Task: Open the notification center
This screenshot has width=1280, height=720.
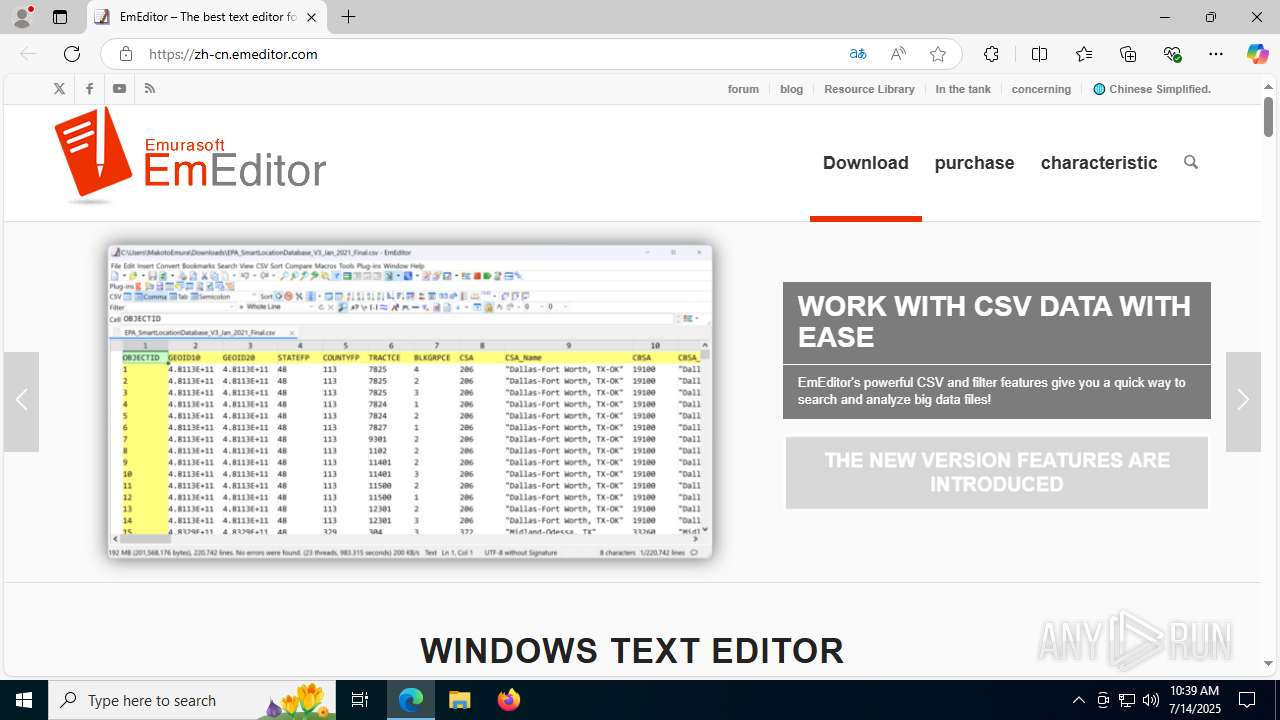Action: click(x=1247, y=700)
